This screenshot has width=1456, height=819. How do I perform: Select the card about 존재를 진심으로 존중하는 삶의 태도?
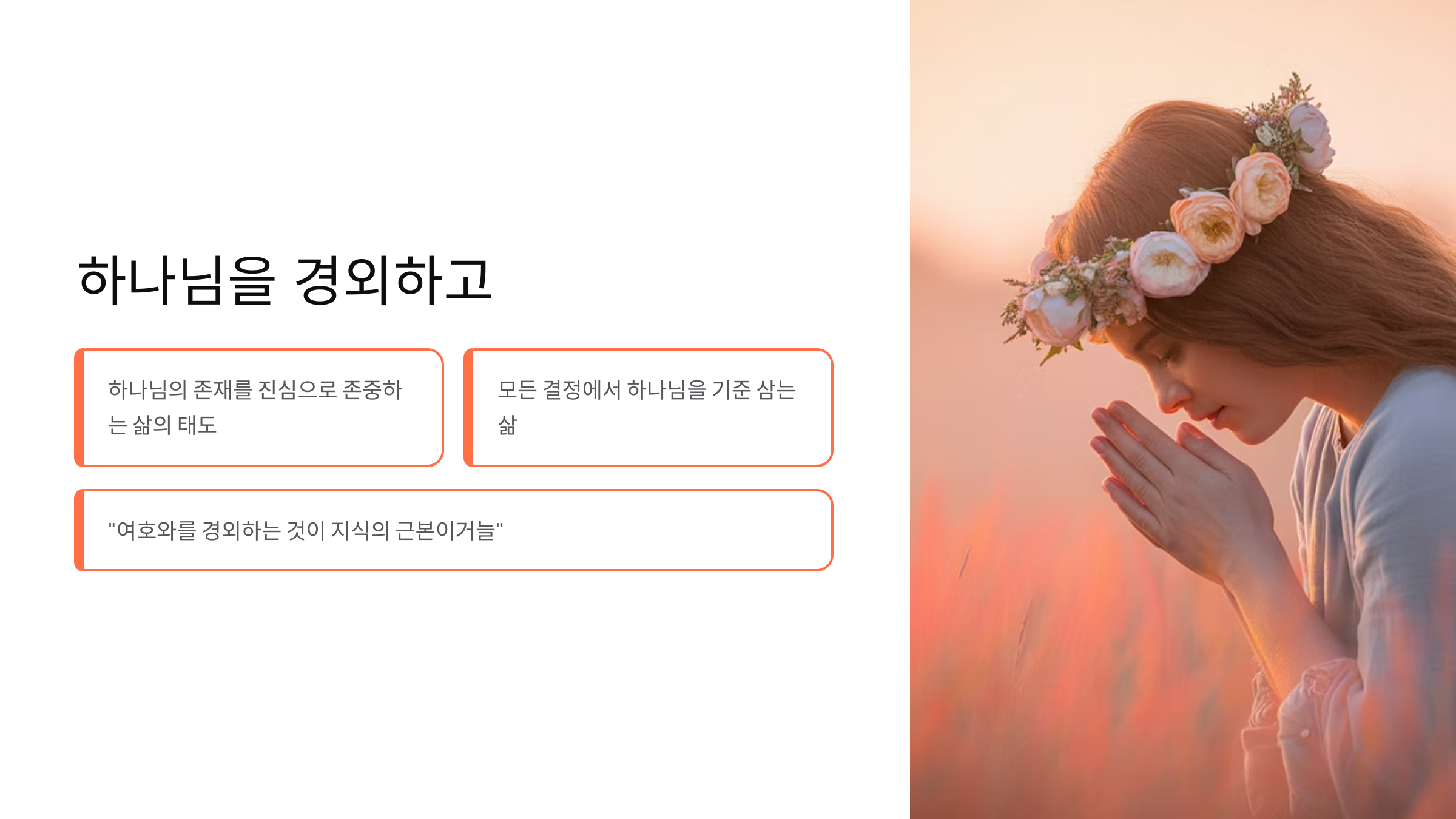[259, 408]
